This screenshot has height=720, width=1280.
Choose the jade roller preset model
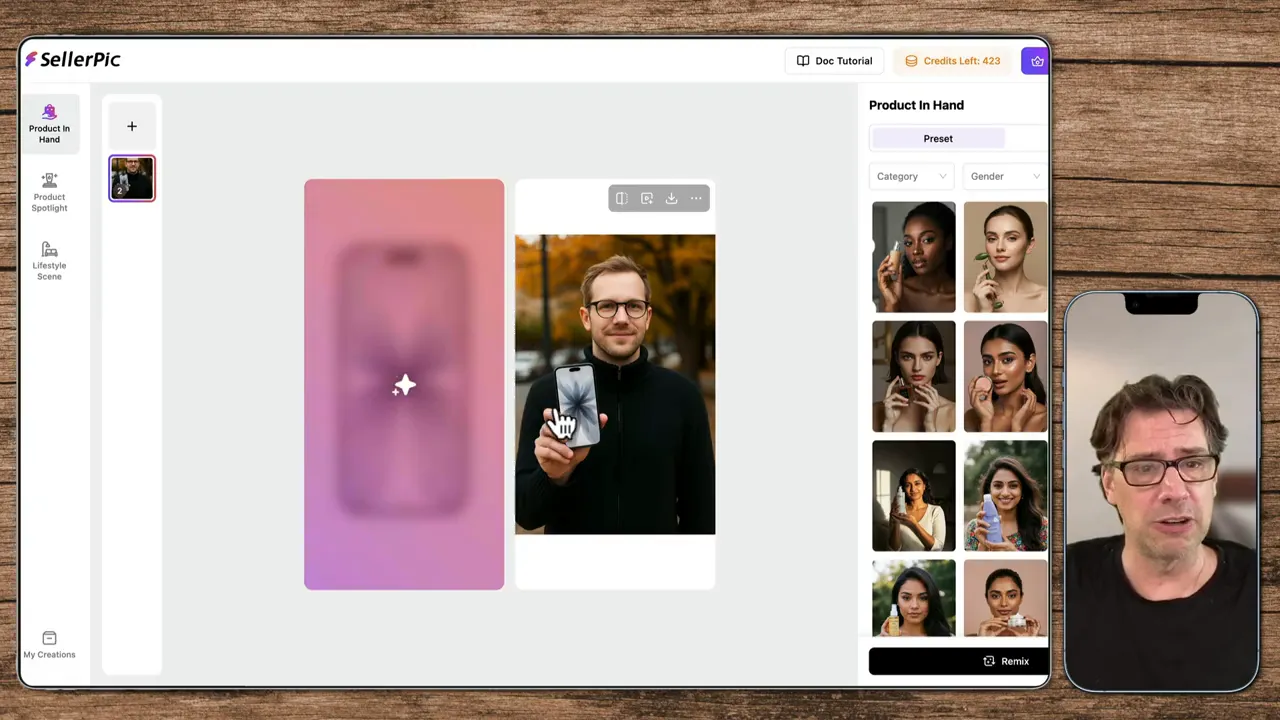[x=1005, y=256]
